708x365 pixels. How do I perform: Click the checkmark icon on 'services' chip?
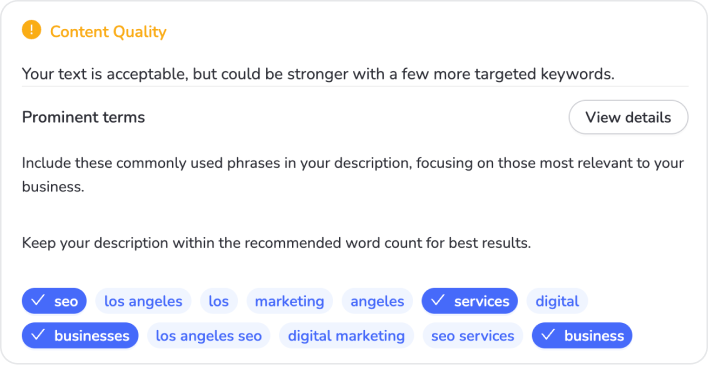click(x=438, y=300)
